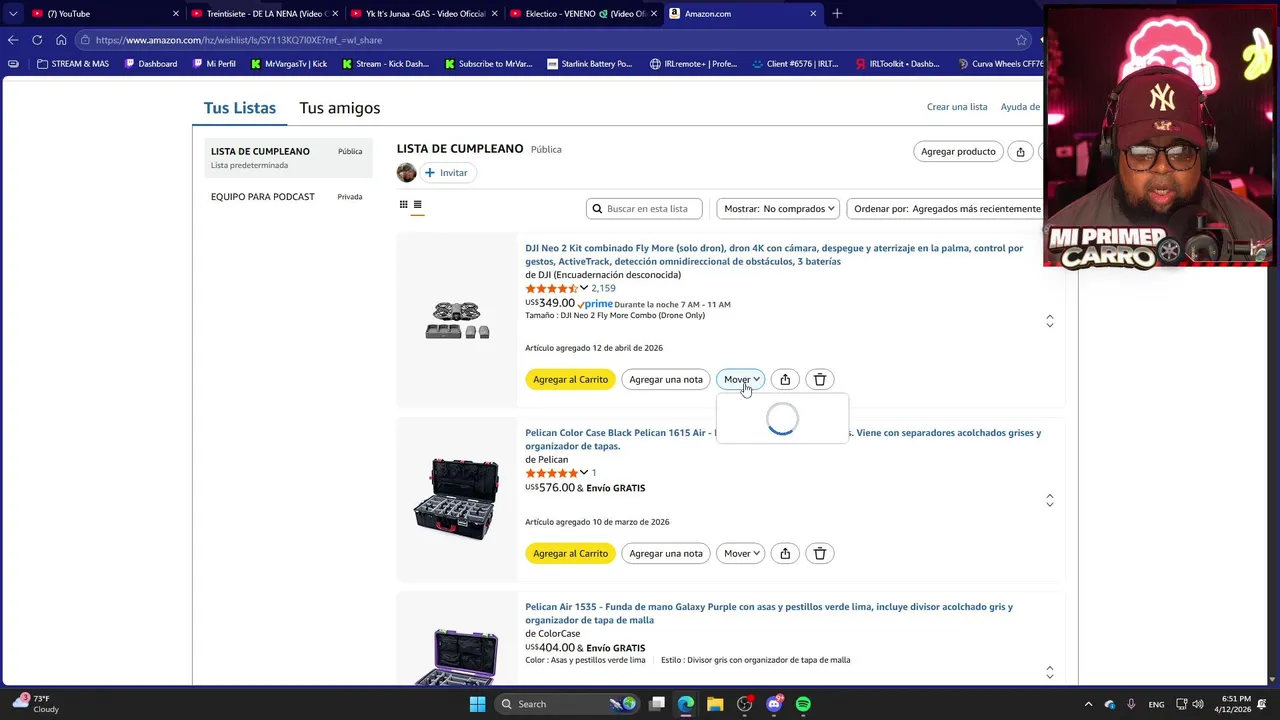The height and width of the screenshot is (720, 1280).
Task: Close the Amazon.com tab
Action: pyautogui.click(x=813, y=14)
